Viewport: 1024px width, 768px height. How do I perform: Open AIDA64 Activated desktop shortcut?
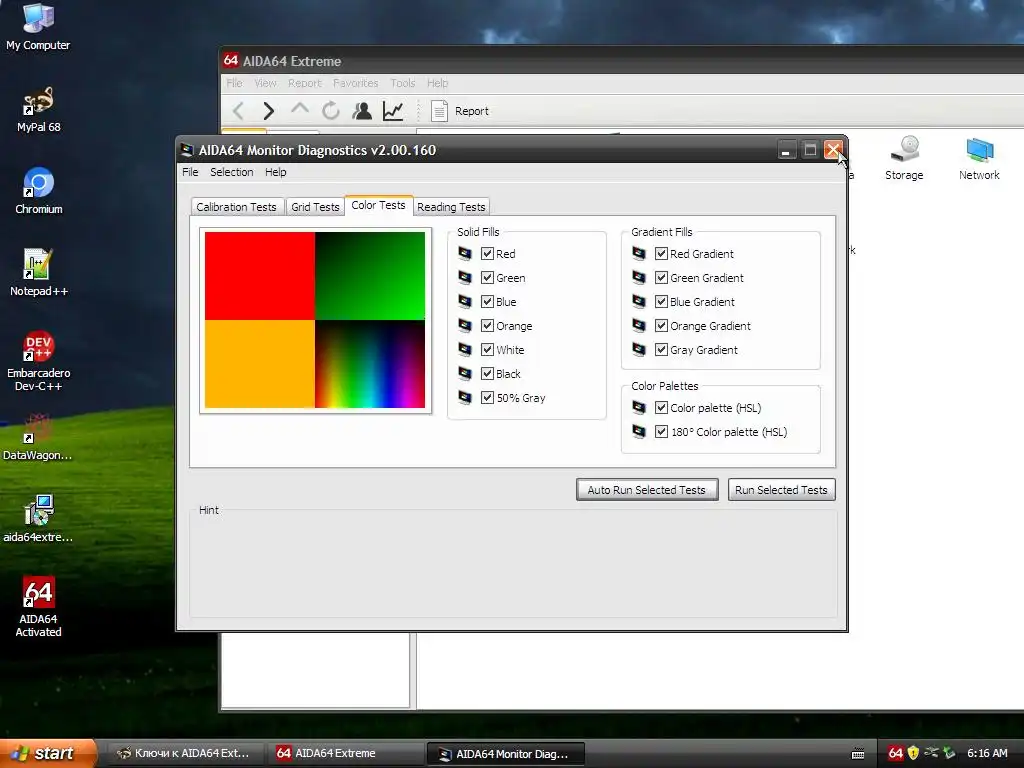click(39, 607)
